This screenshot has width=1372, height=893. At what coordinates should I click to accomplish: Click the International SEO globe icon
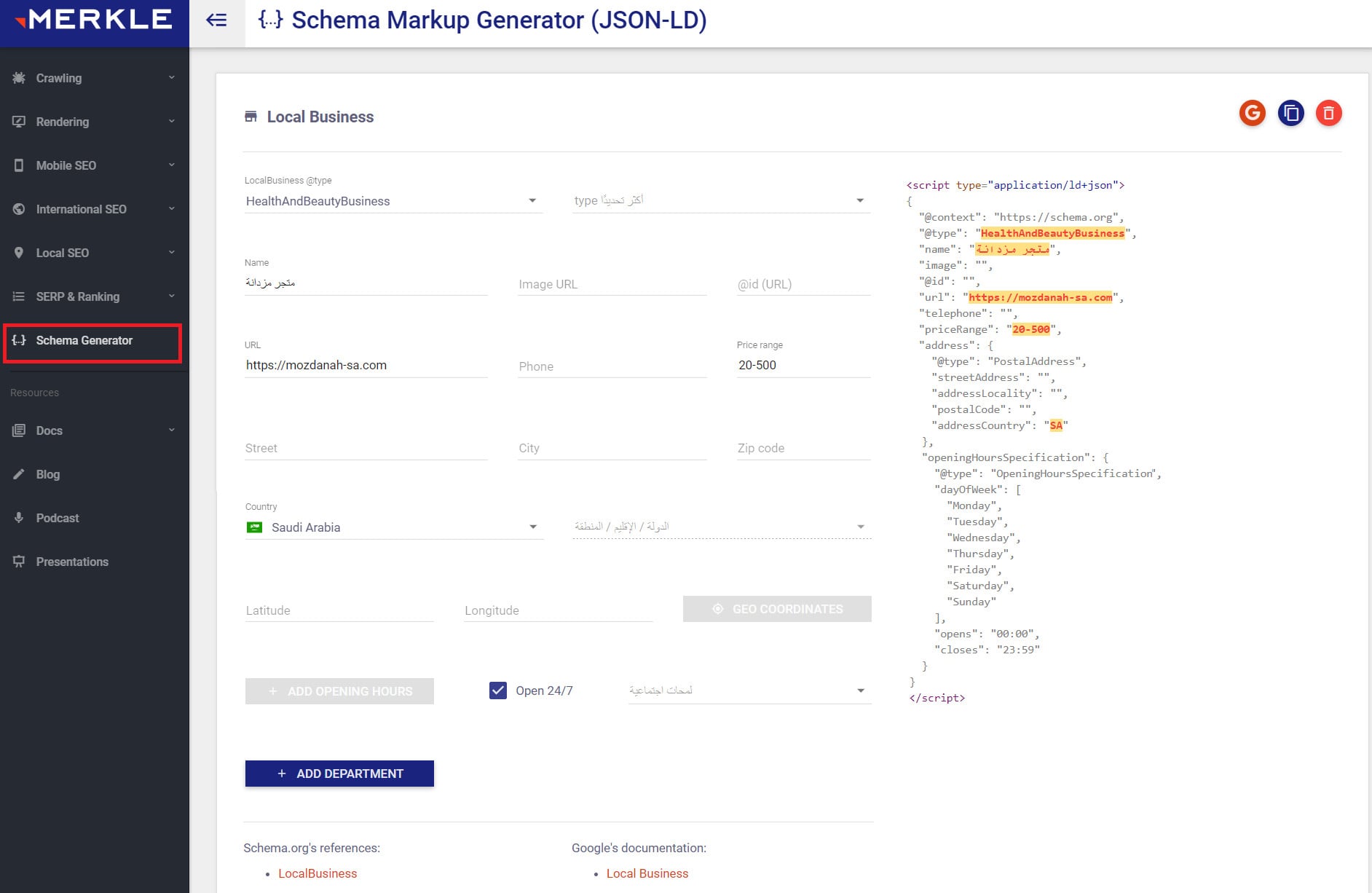[x=19, y=209]
